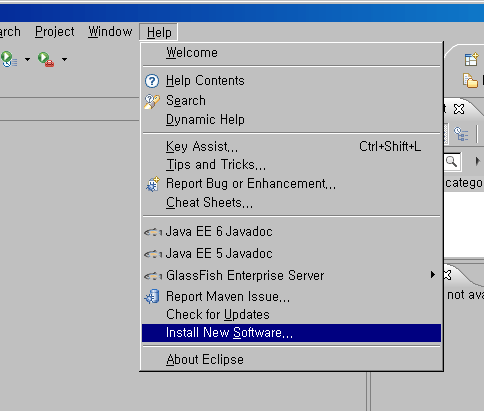The width and height of the screenshot is (484, 411).
Task: Open Tips and Tricks...
Action: click(x=291, y=165)
